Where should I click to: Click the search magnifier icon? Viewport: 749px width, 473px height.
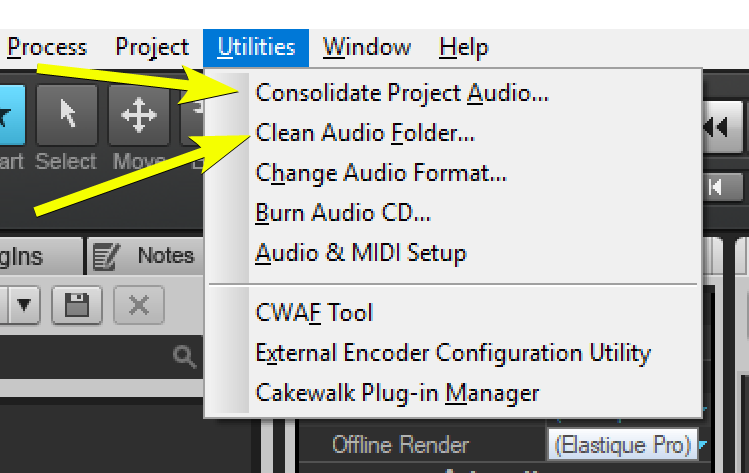point(183,355)
